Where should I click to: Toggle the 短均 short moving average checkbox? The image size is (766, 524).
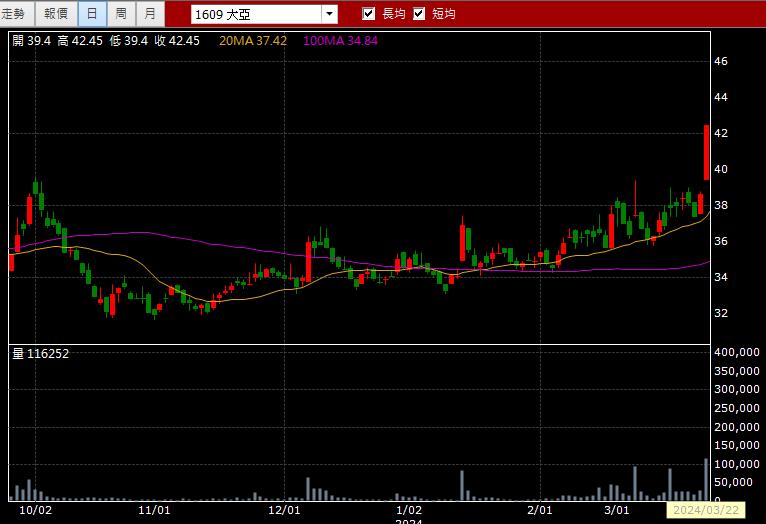tap(419, 14)
